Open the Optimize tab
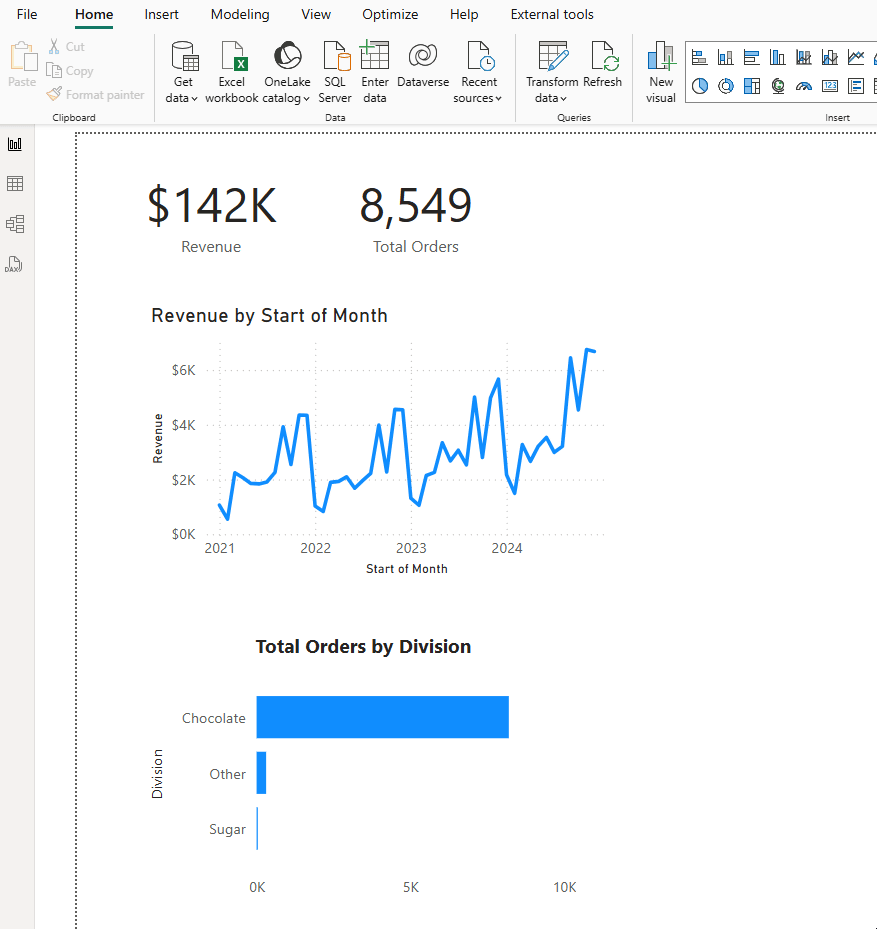This screenshot has height=929, width=877. [390, 14]
